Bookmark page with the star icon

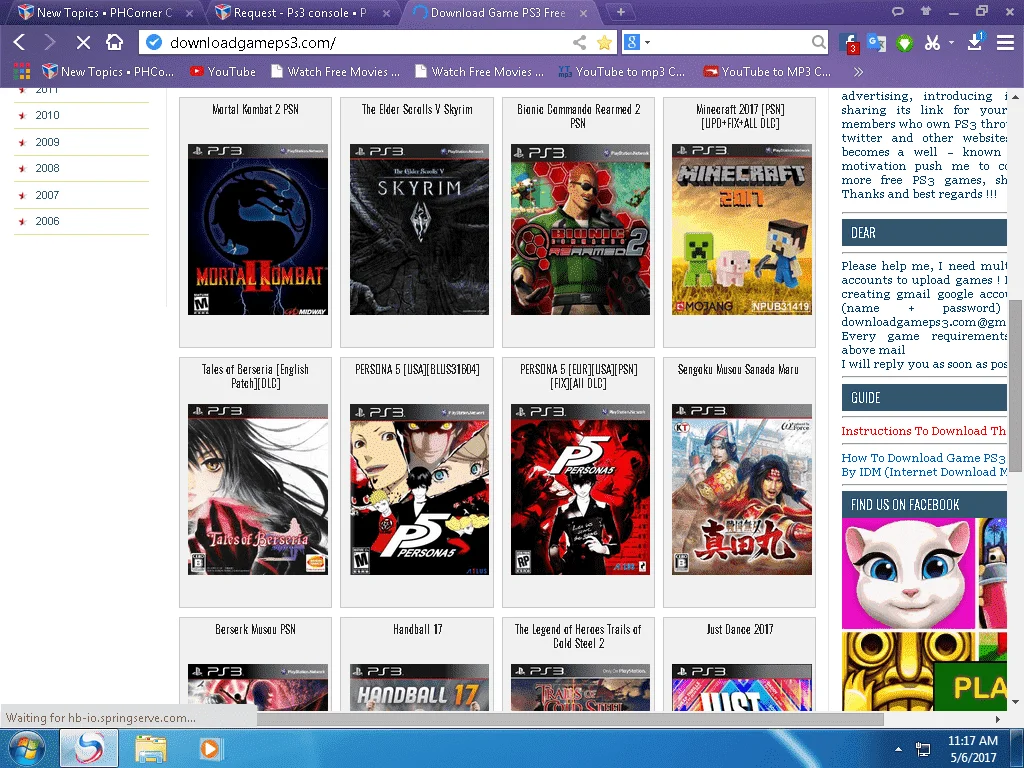(x=605, y=42)
